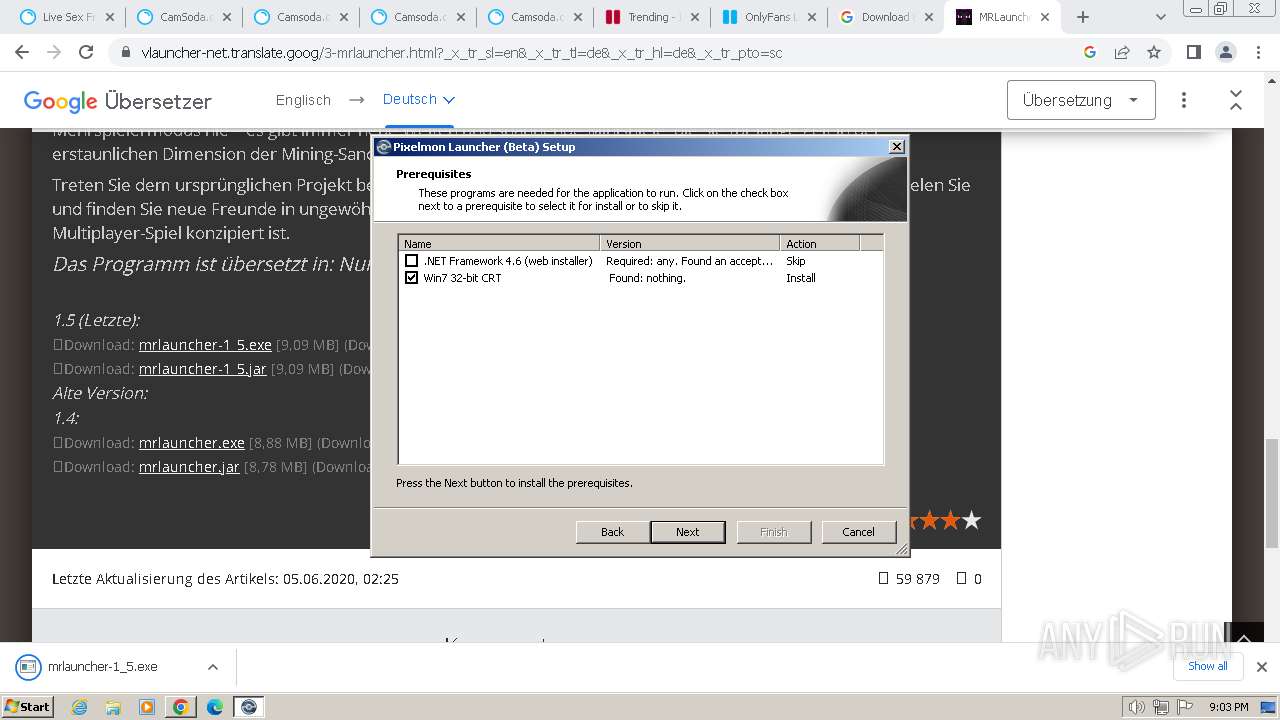
Task: Open the media player taskbar icon
Action: click(x=147, y=707)
